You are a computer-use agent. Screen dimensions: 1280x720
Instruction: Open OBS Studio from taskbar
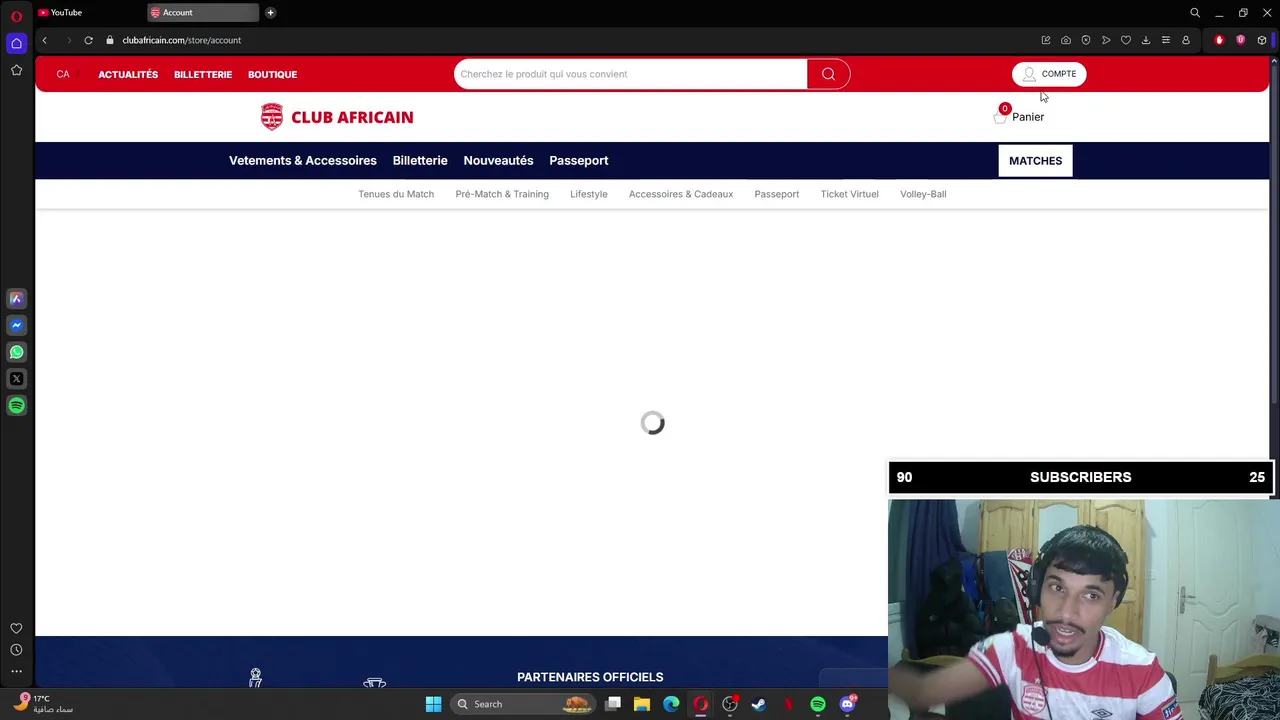[730, 704]
